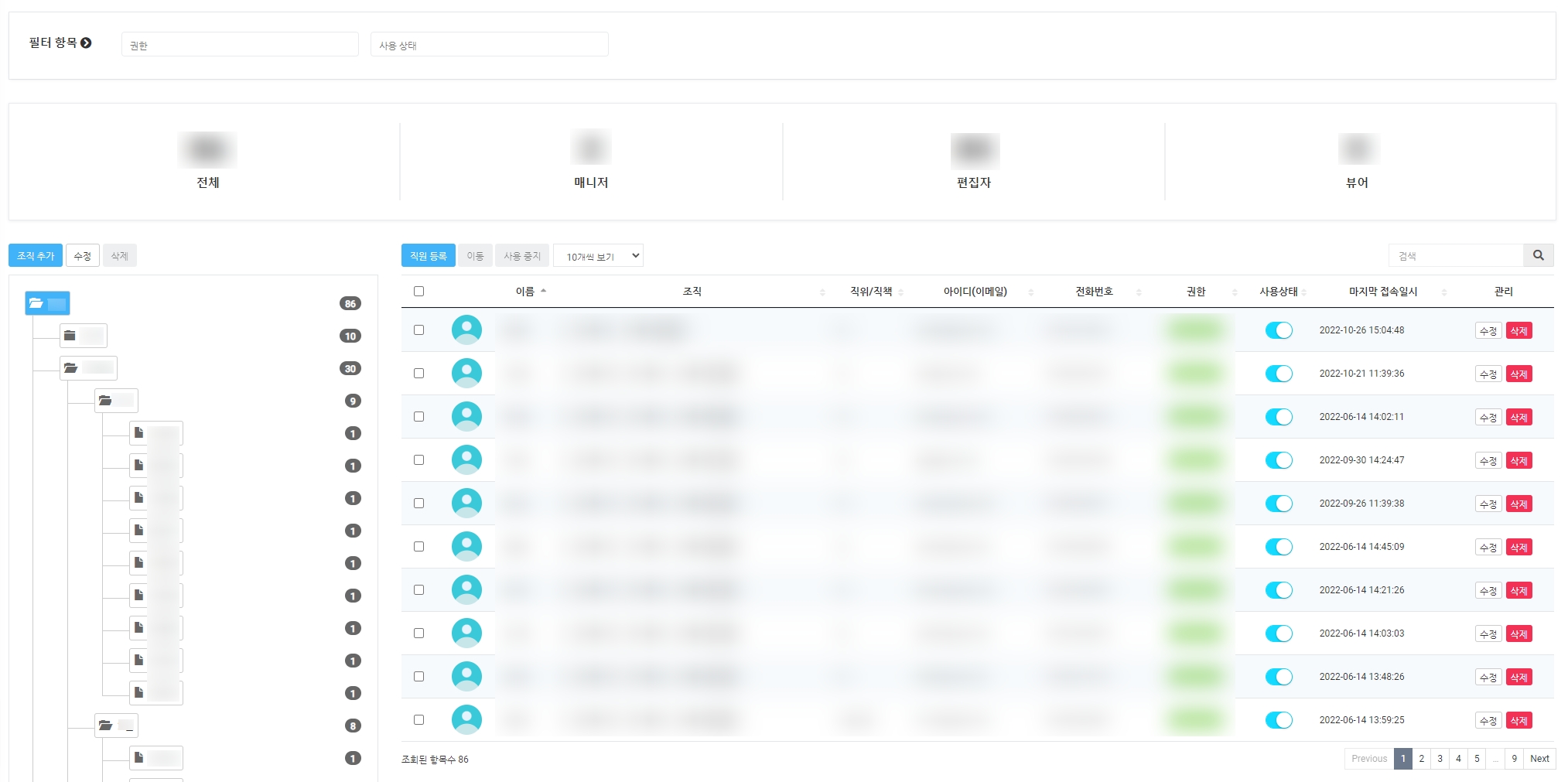Viewport: 1568px width, 782px height.
Task: Click the 직원 등록 button
Action: (x=428, y=256)
